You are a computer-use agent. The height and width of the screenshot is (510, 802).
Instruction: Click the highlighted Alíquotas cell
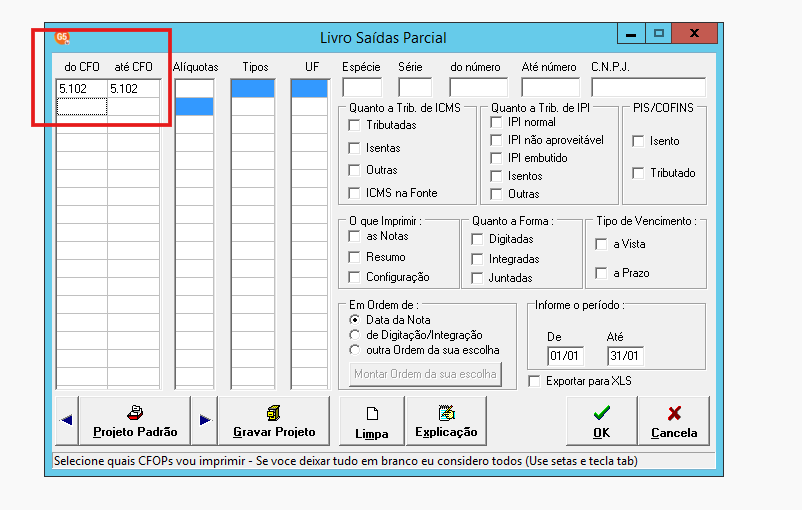[194, 106]
